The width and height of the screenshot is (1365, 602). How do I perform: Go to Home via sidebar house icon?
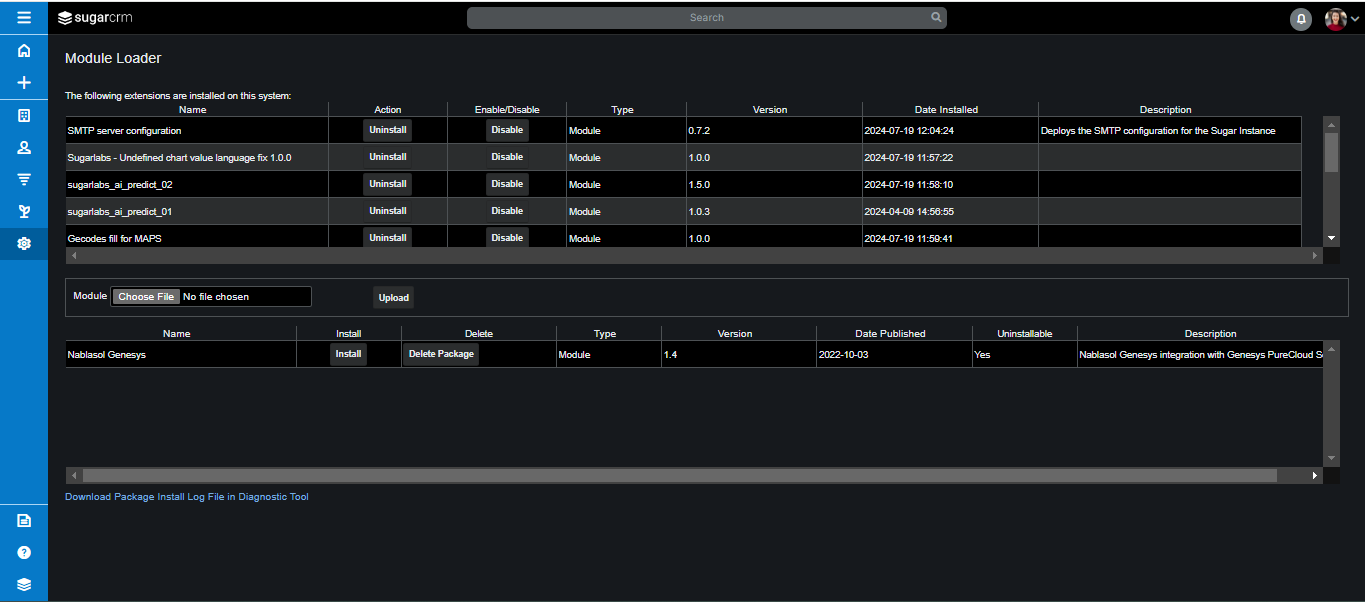tap(24, 51)
